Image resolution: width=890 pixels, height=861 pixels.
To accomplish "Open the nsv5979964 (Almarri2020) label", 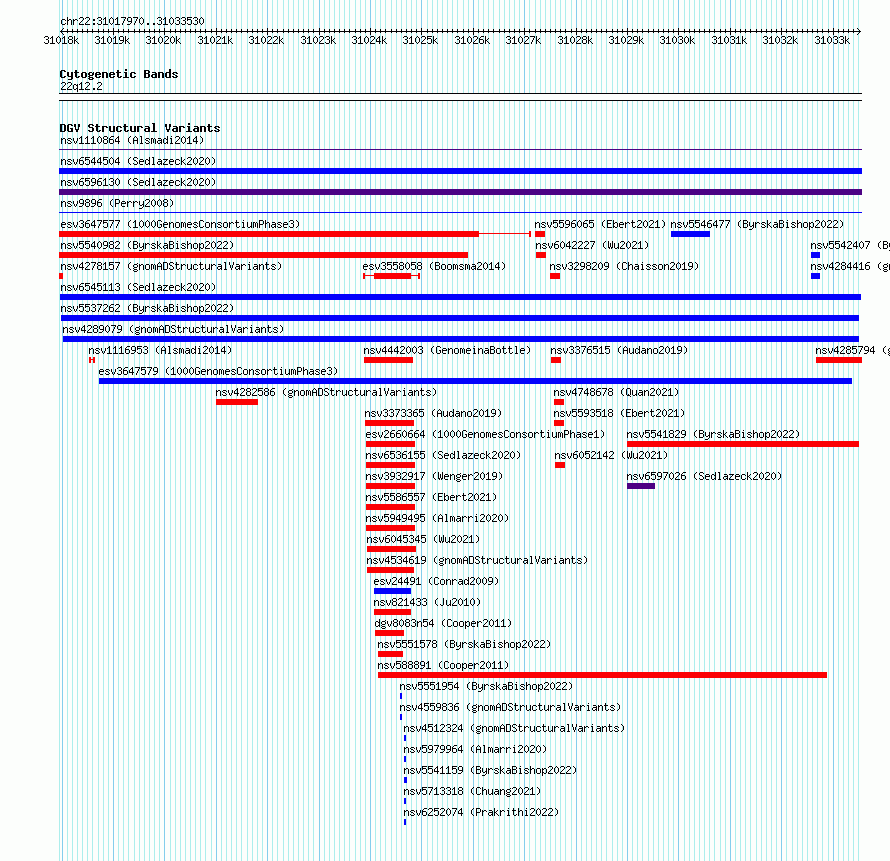I will pyautogui.click(x=475, y=749).
